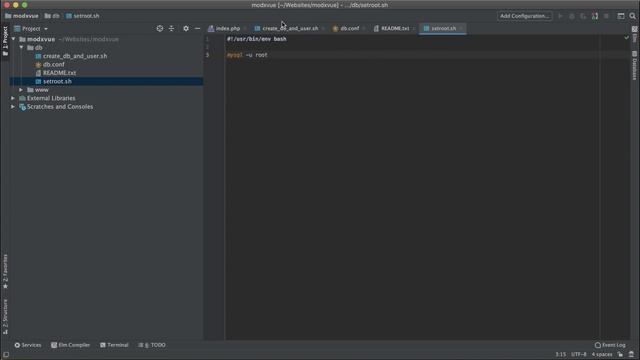Click the Run with Coverage icon

[583, 16]
